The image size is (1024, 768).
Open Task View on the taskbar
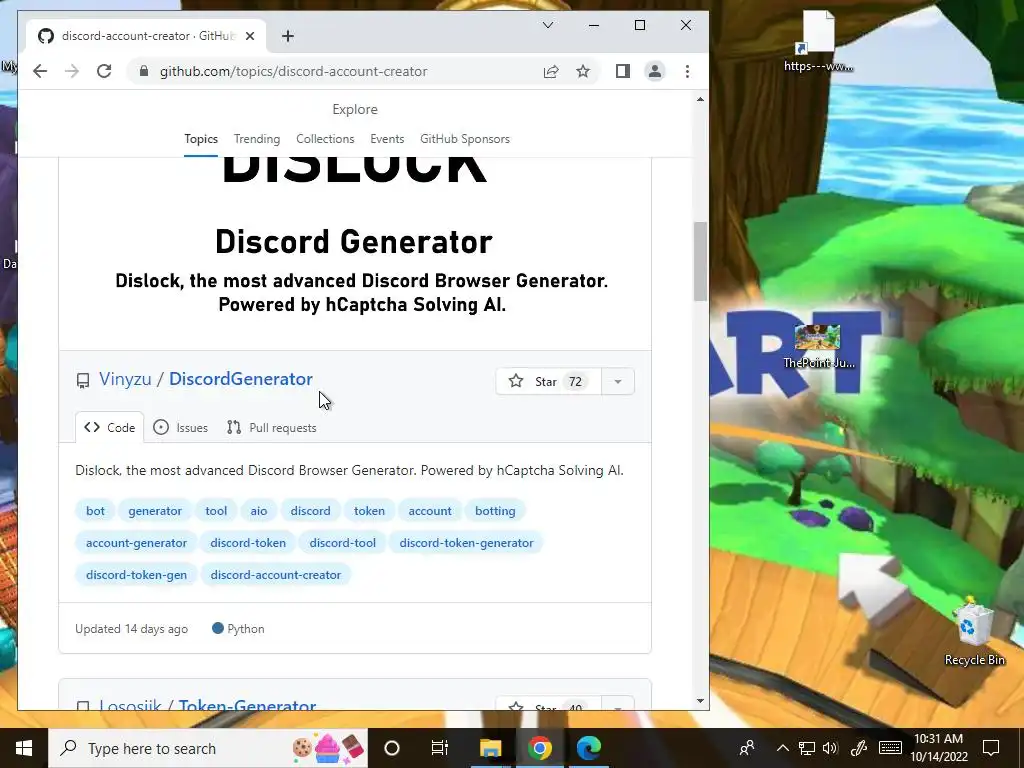440,748
